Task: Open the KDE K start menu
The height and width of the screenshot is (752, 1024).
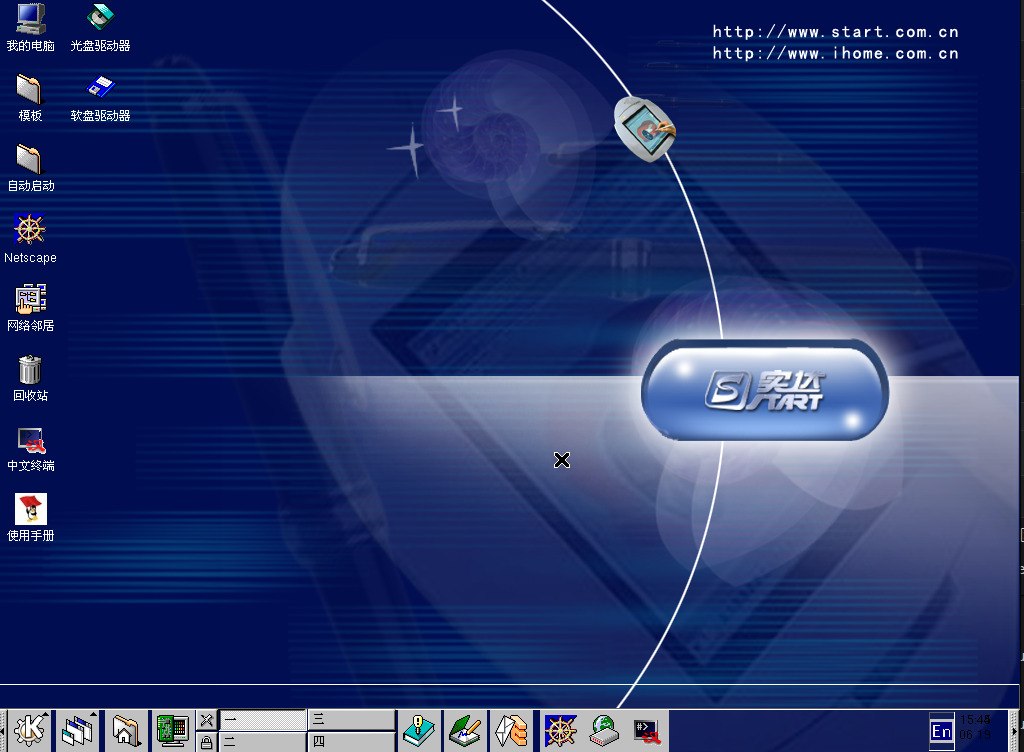Action: click(x=30, y=730)
